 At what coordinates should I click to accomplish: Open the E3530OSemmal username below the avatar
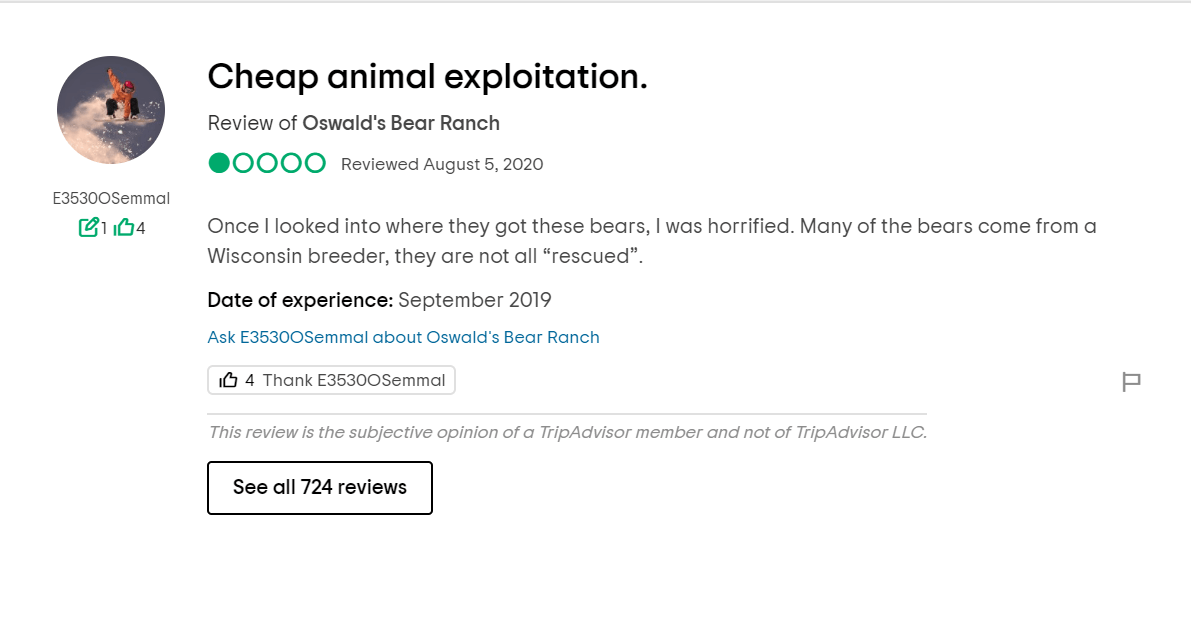[111, 198]
